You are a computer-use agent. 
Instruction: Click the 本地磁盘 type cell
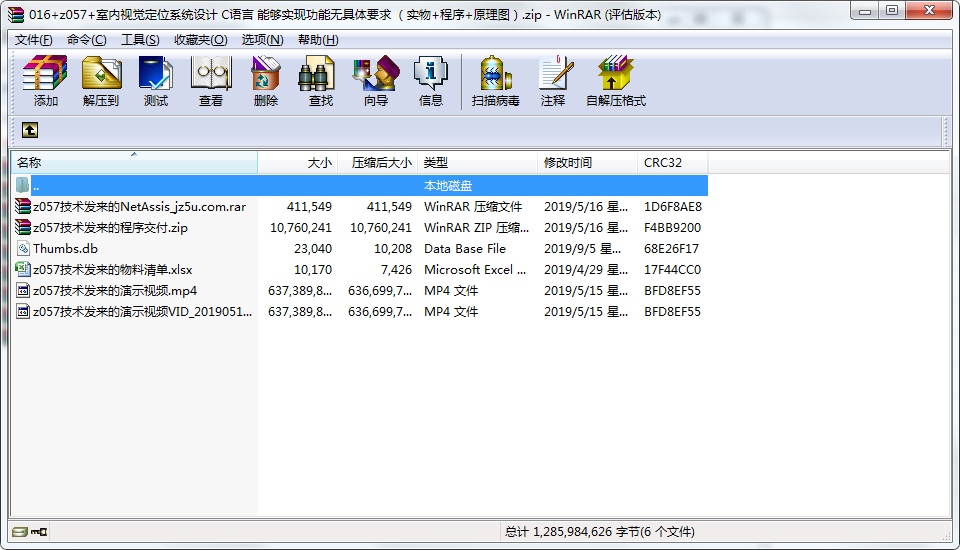click(x=448, y=186)
